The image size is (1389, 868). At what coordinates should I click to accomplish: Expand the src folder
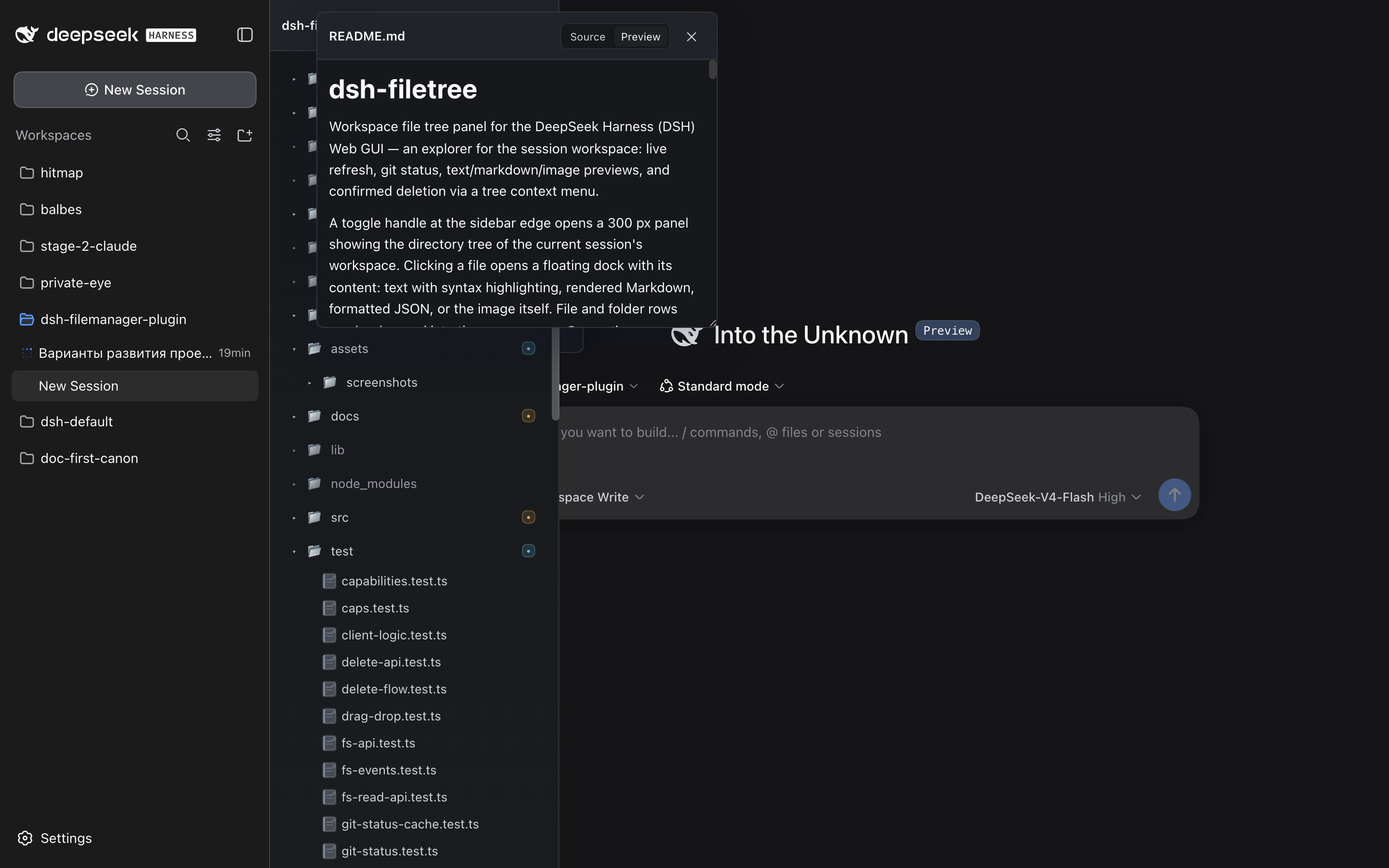(x=295, y=518)
